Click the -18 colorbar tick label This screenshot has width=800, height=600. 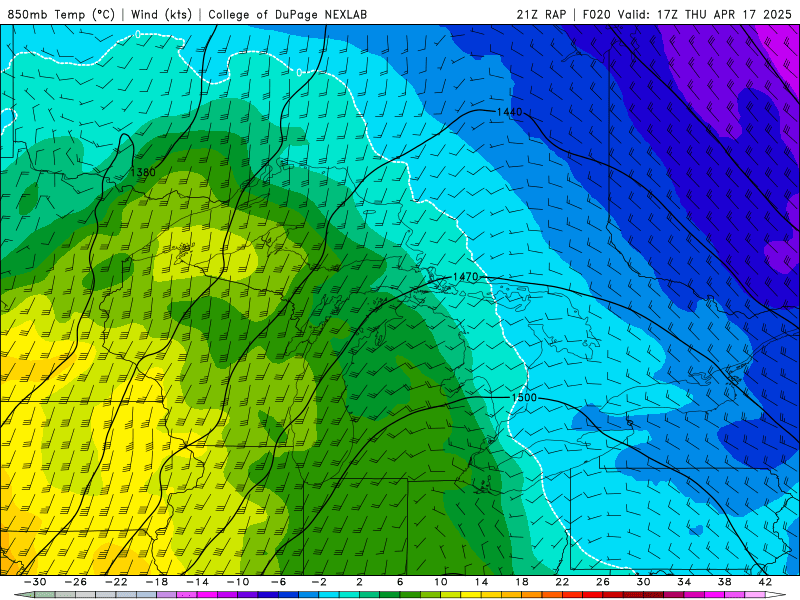(x=157, y=582)
